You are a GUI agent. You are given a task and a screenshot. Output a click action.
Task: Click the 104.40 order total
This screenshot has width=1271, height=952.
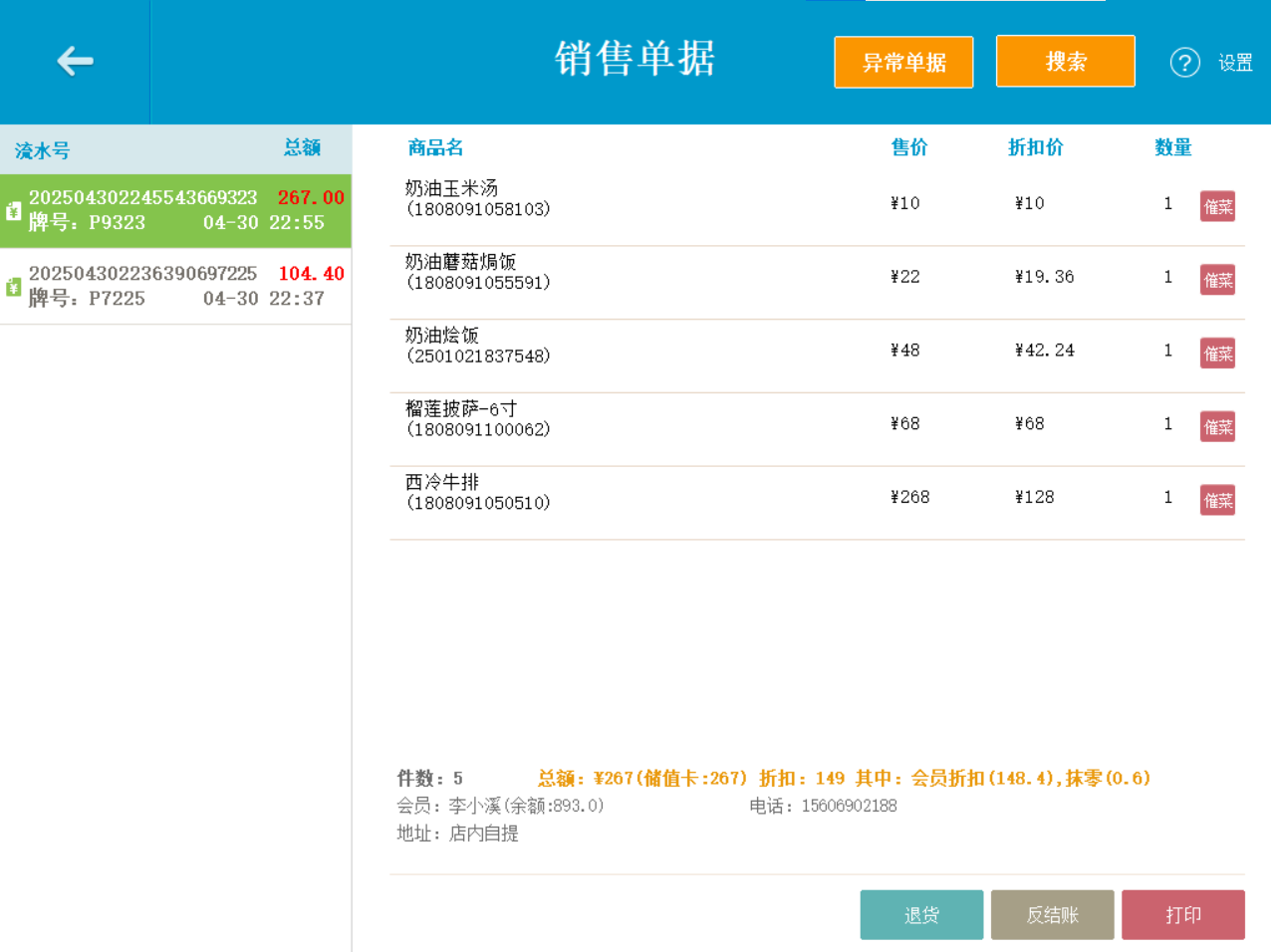[311, 273]
